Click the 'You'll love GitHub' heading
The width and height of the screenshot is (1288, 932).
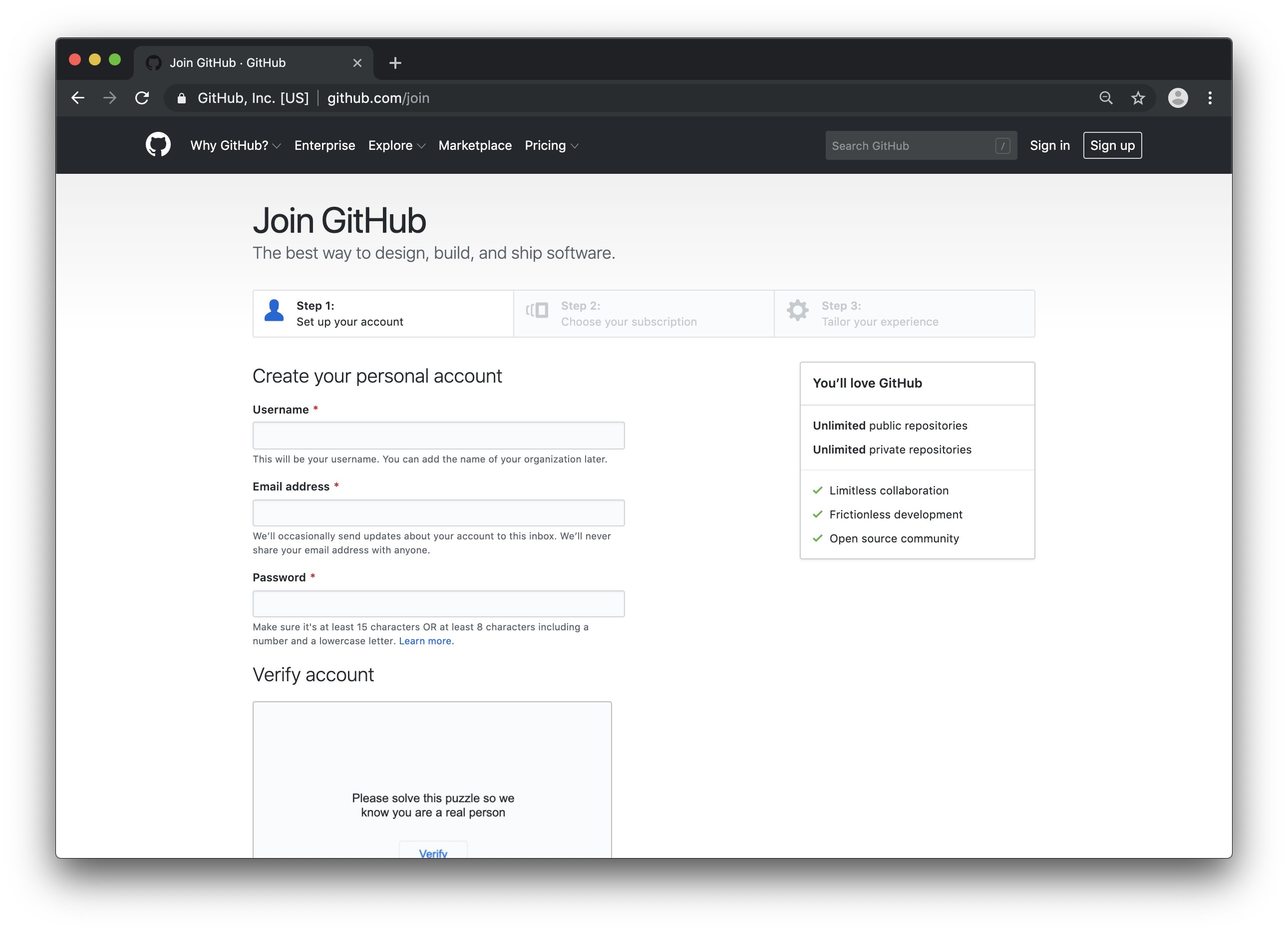point(867,383)
